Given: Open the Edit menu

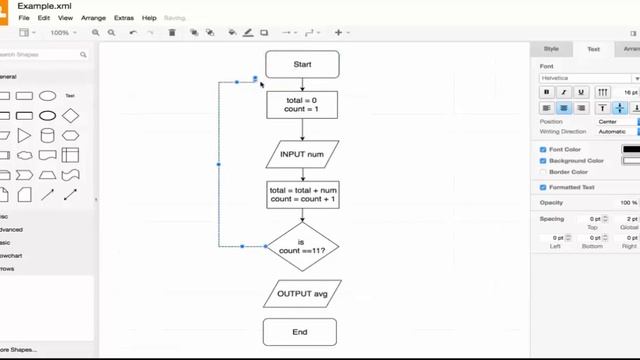Looking at the screenshot, I should pyautogui.click(x=44, y=18).
